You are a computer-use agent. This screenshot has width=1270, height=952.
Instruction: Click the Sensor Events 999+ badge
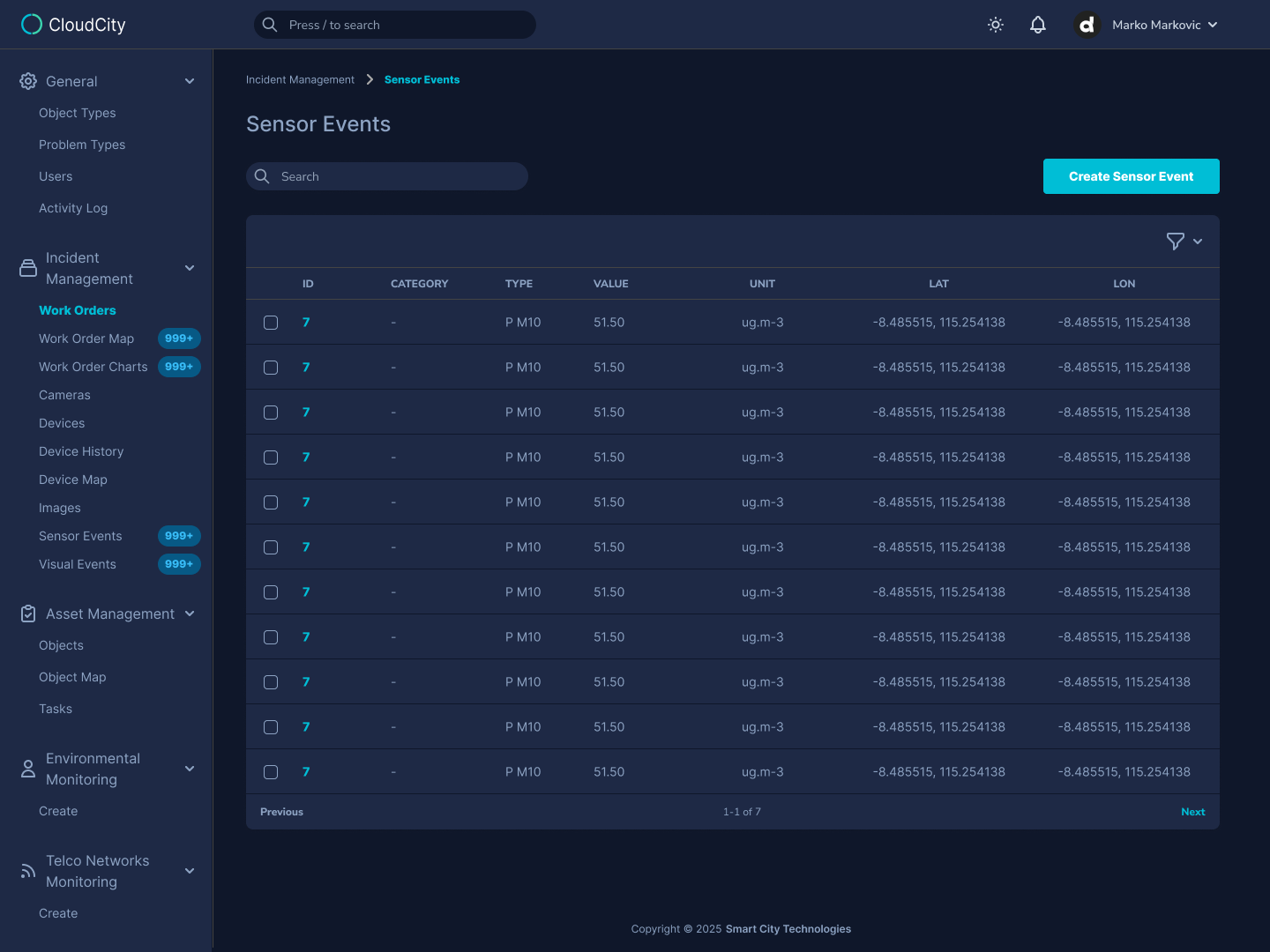click(x=179, y=535)
